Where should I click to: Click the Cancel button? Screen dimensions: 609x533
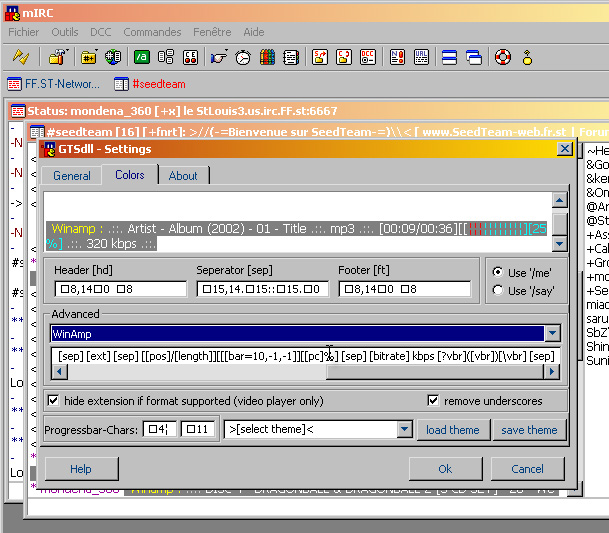[527, 469]
